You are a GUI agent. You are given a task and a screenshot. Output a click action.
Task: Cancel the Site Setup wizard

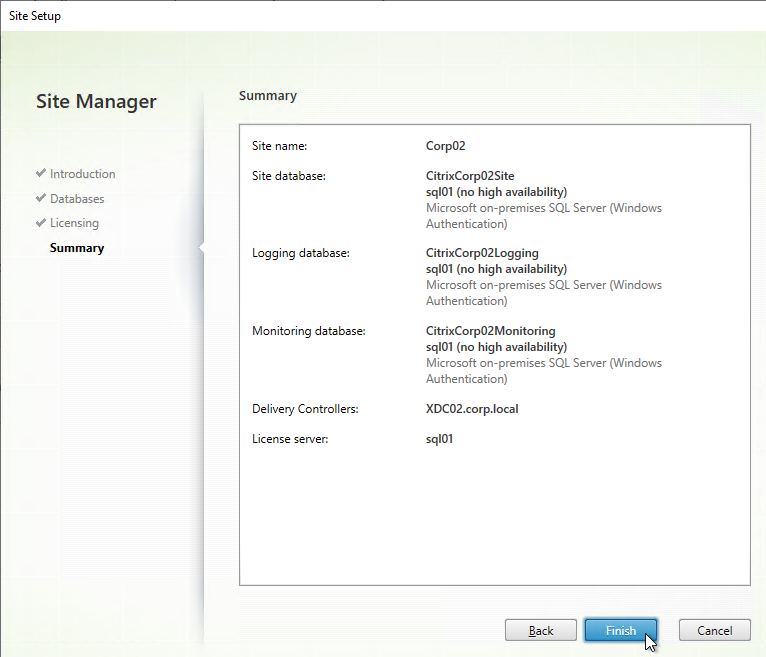click(714, 630)
